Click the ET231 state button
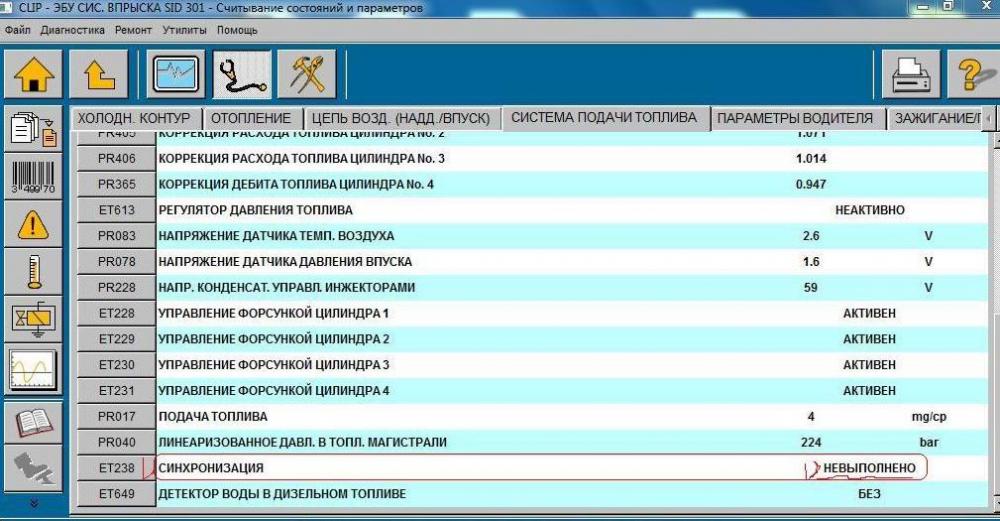The height and width of the screenshot is (521, 1000). click(x=117, y=391)
